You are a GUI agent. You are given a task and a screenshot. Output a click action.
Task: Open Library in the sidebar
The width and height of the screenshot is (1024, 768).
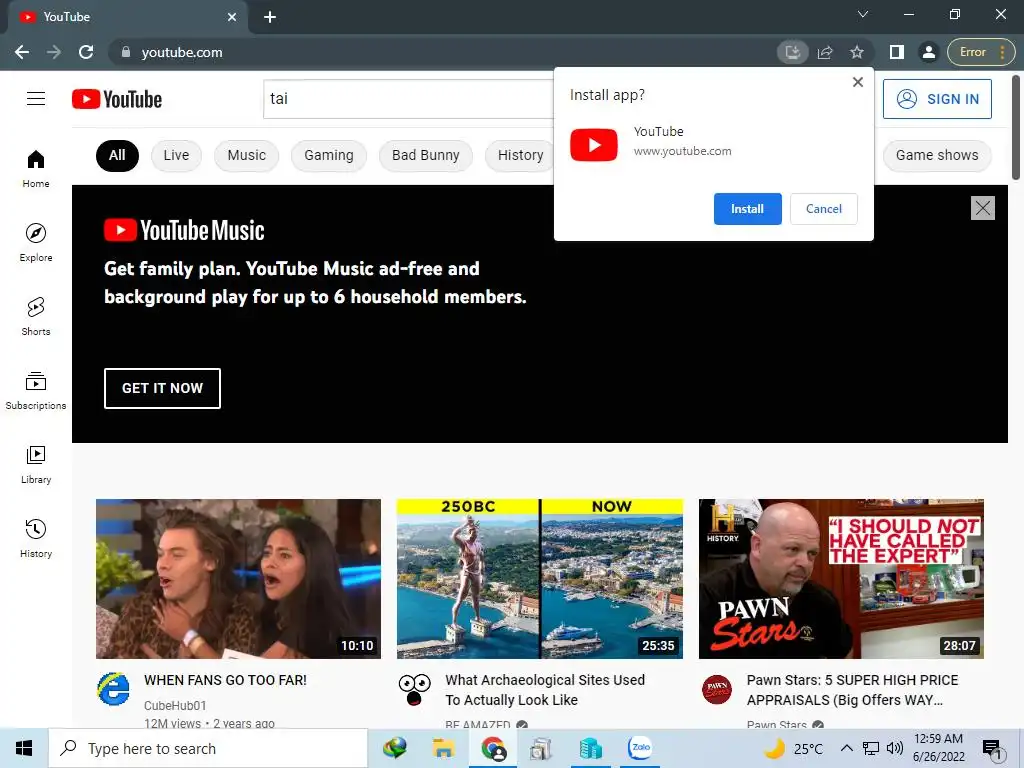click(x=36, y=464)
